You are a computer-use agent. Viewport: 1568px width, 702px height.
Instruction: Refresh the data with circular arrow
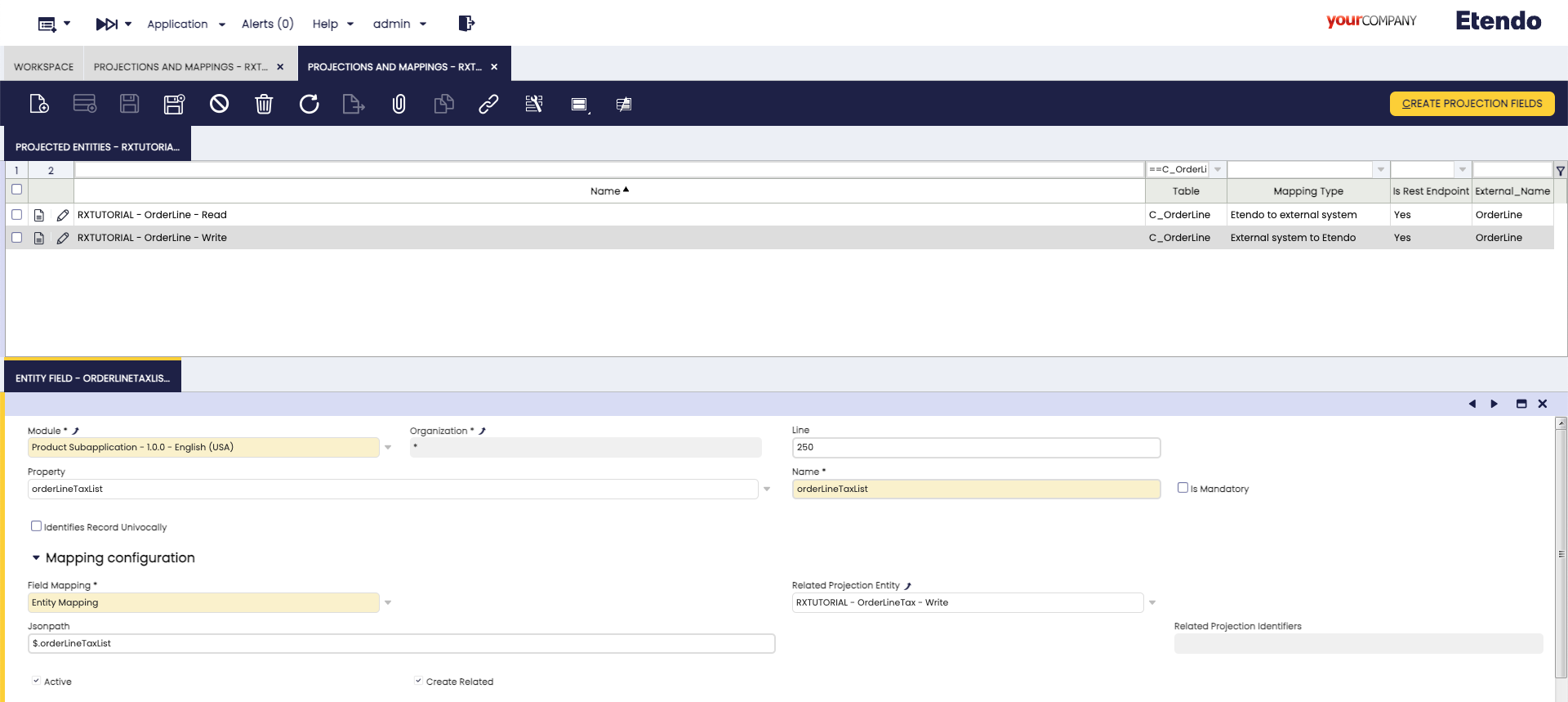[x=309, y=104]
